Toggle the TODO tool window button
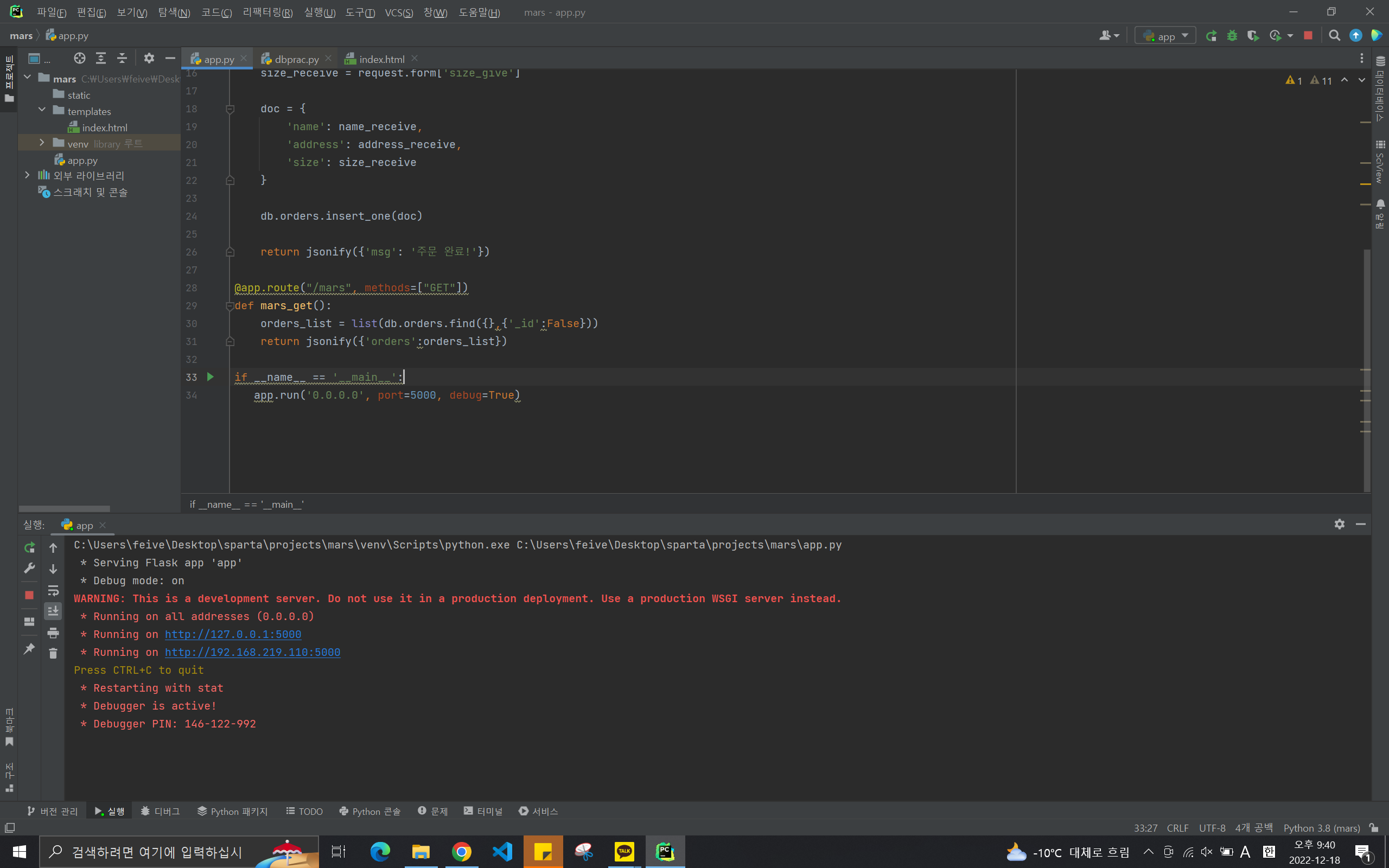This screenshot has height=868, width=1389. point(305,811)
